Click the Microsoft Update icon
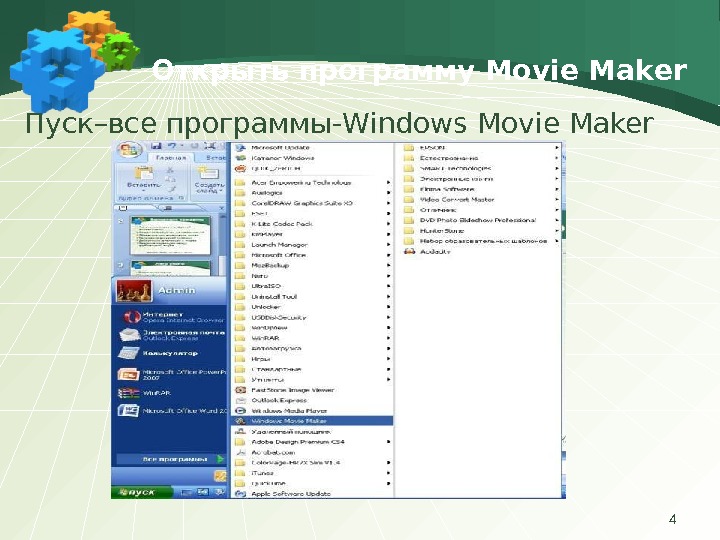 point(240,148)
